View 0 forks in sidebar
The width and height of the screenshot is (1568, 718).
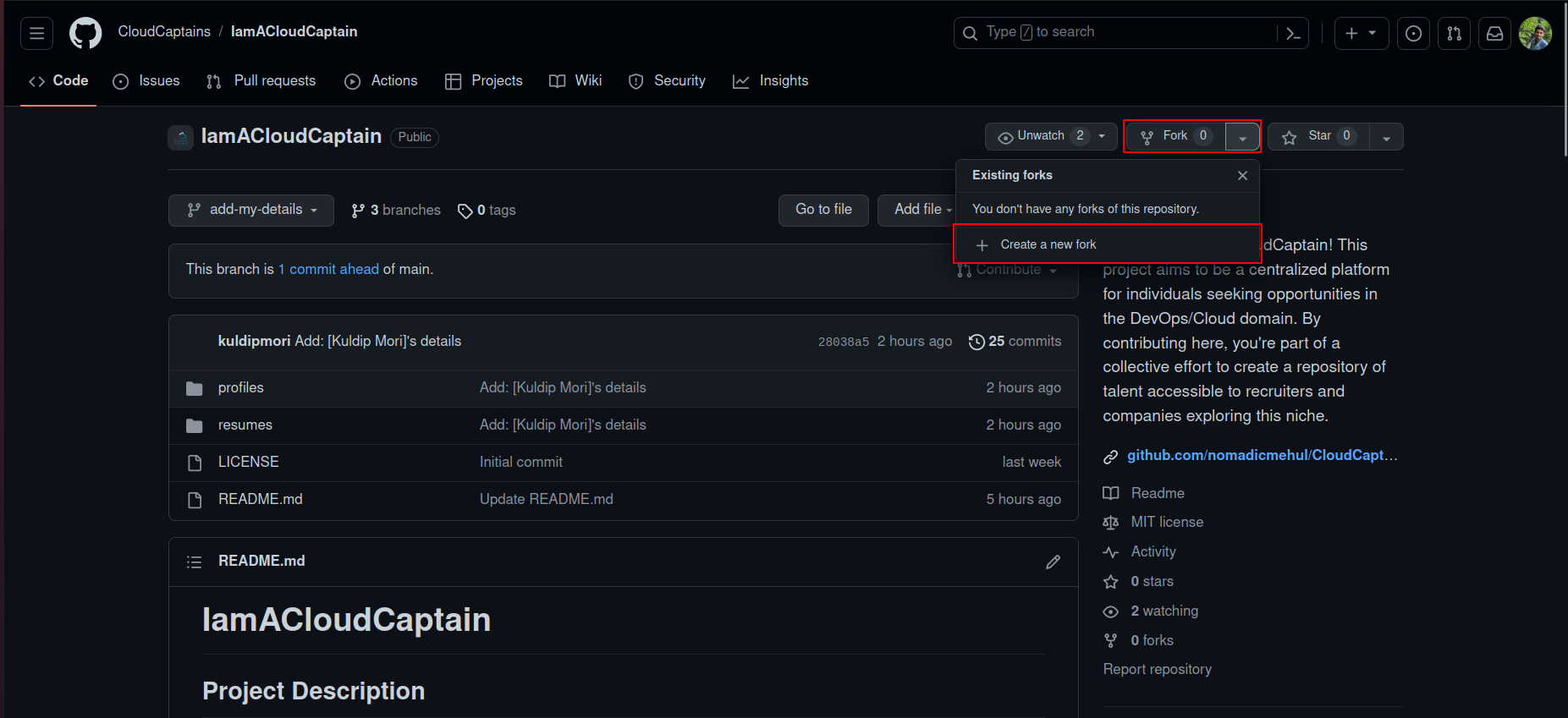pos(1138,640)
